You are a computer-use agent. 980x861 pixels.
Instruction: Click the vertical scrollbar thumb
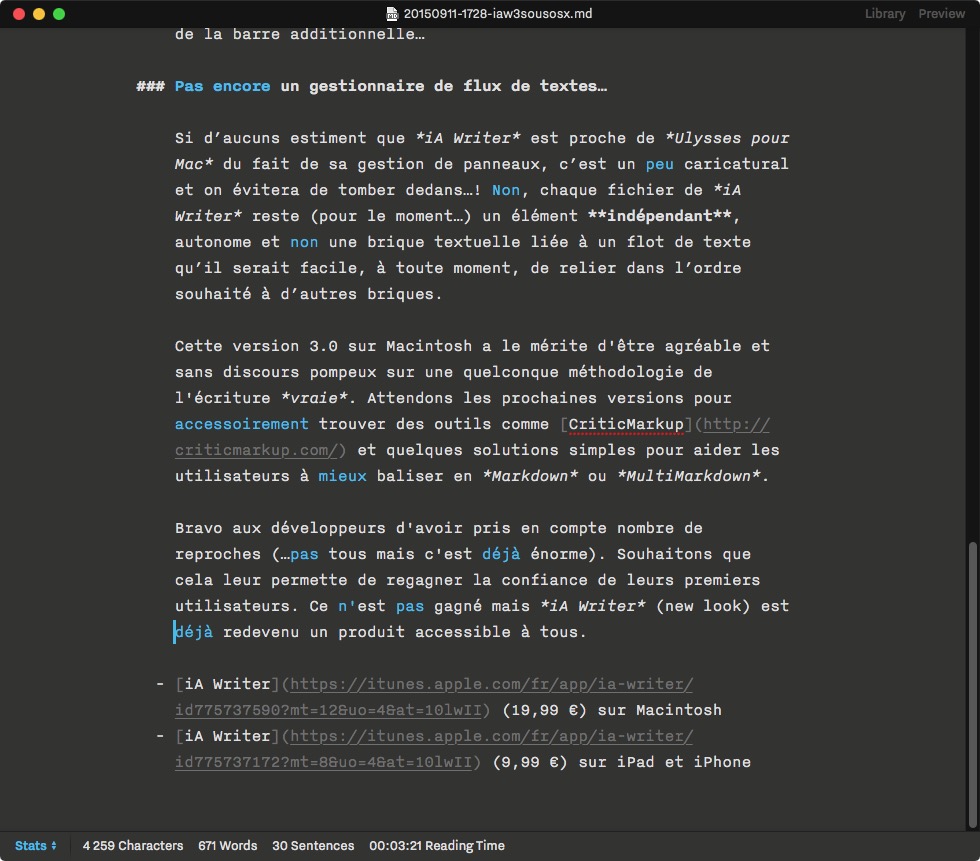(972, 684)
